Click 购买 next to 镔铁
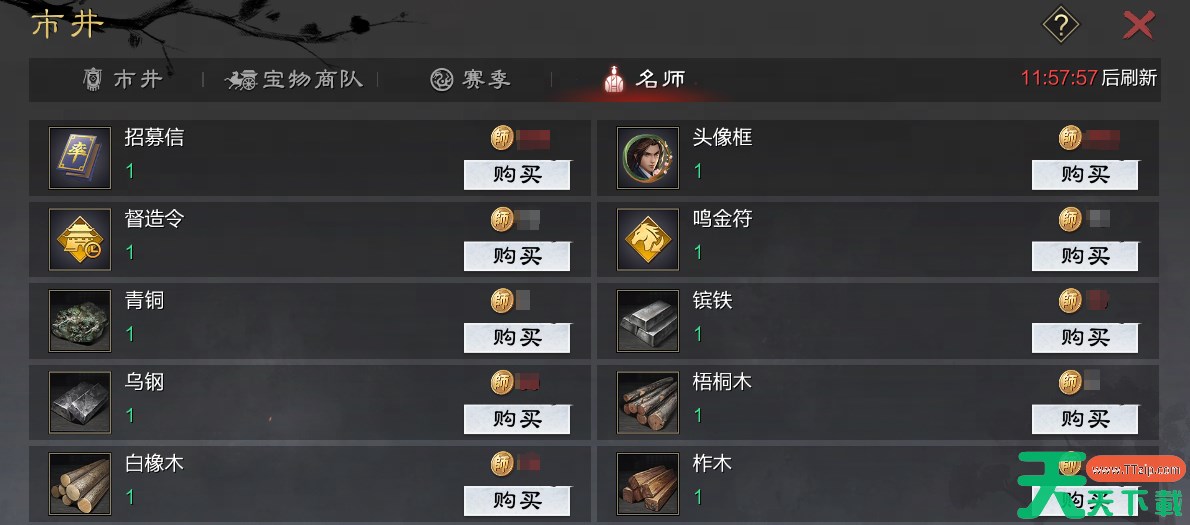The height and width of the screenshot is (525, 1190). coord(1085,338)
